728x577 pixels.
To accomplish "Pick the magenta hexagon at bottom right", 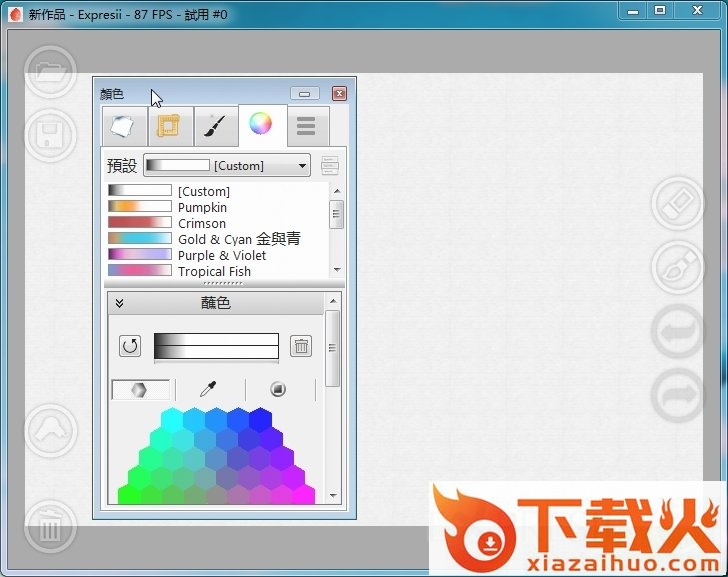I will click(x=304, y=496).
